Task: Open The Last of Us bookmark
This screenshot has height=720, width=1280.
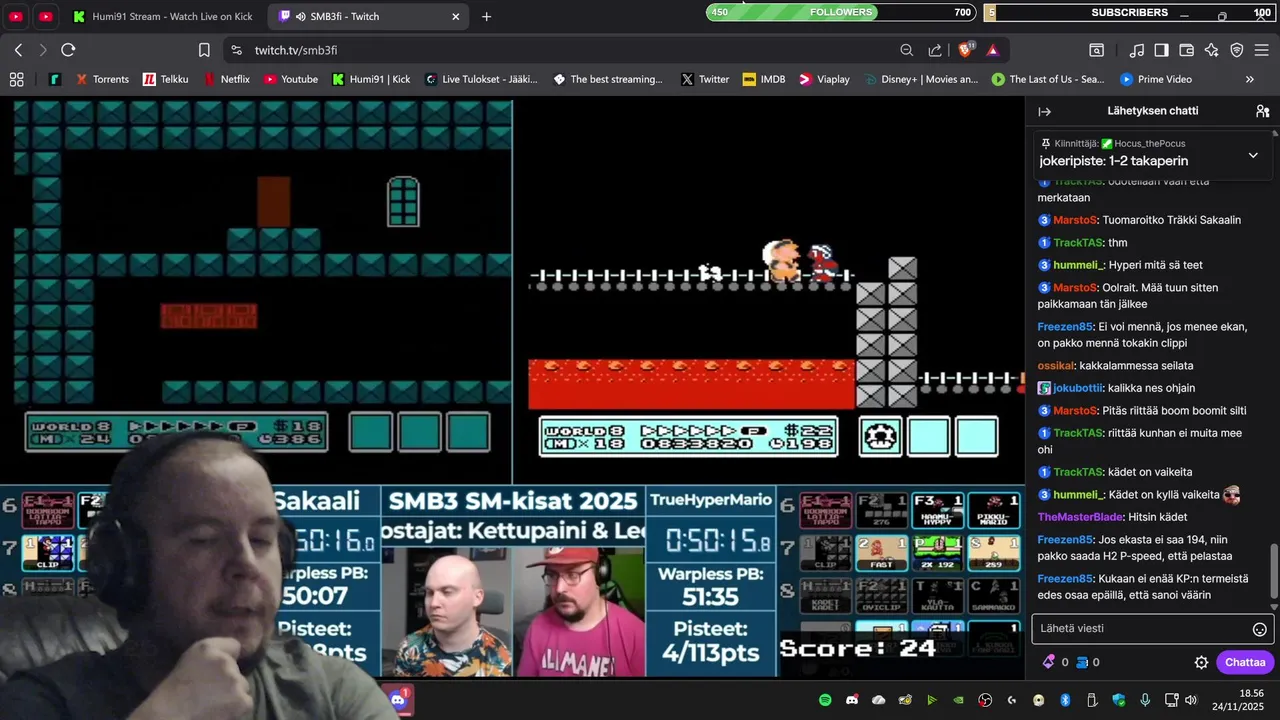Action: 1048,79
